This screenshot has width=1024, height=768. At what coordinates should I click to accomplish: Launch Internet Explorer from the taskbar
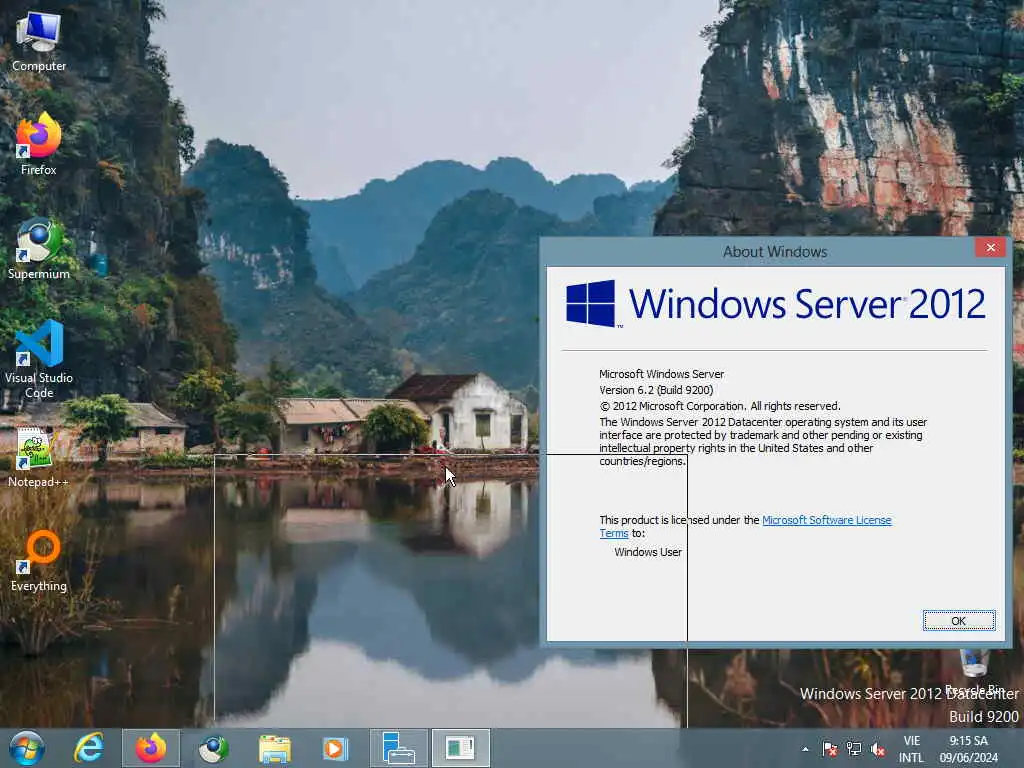coord(89,748)
